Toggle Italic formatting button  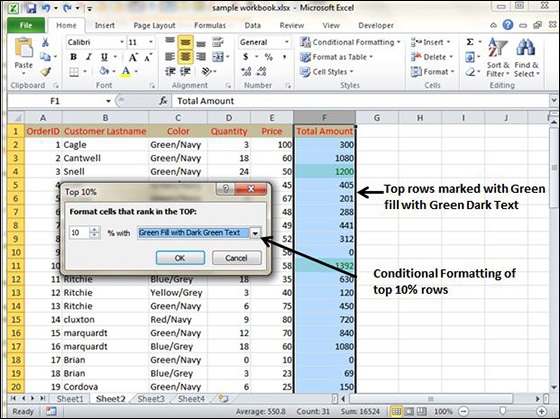pyautogui.click(x=89, y=57)
